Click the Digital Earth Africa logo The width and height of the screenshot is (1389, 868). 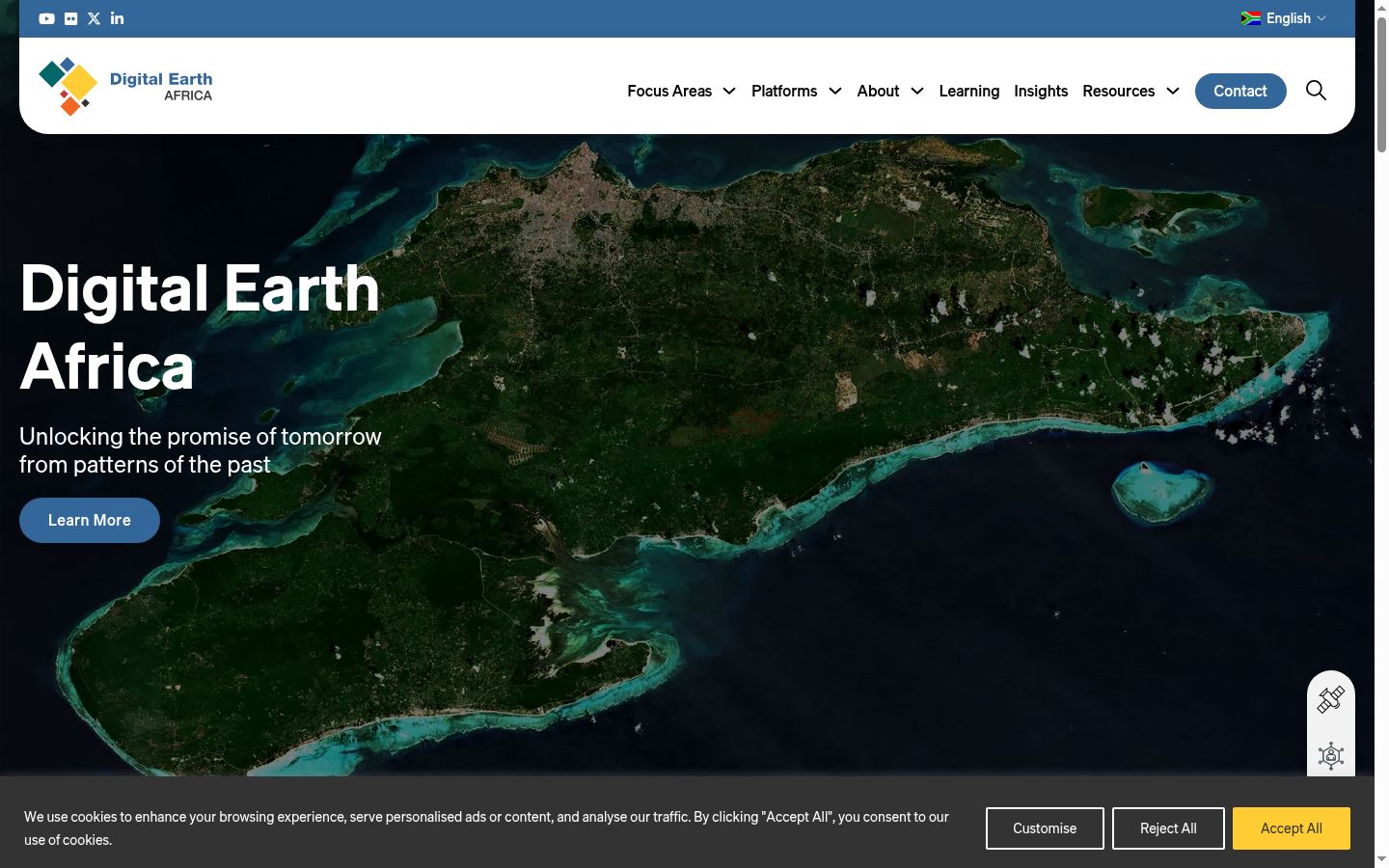tap(125, 87)
